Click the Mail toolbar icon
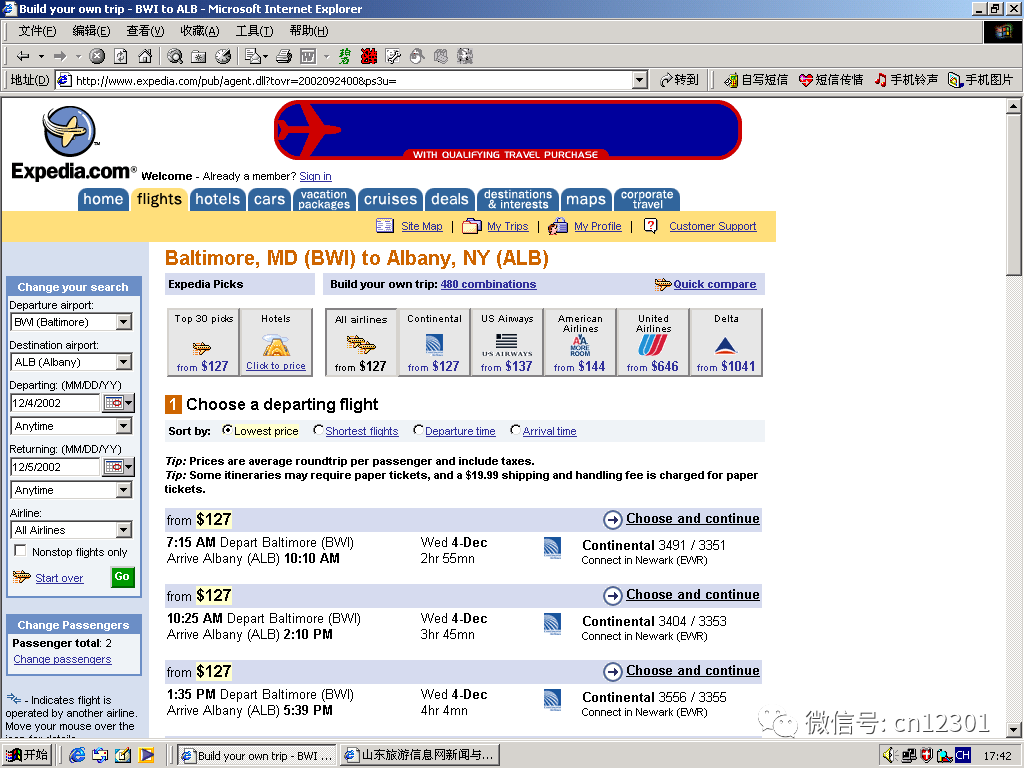The image size is (1024, 768). coord(253,56)
